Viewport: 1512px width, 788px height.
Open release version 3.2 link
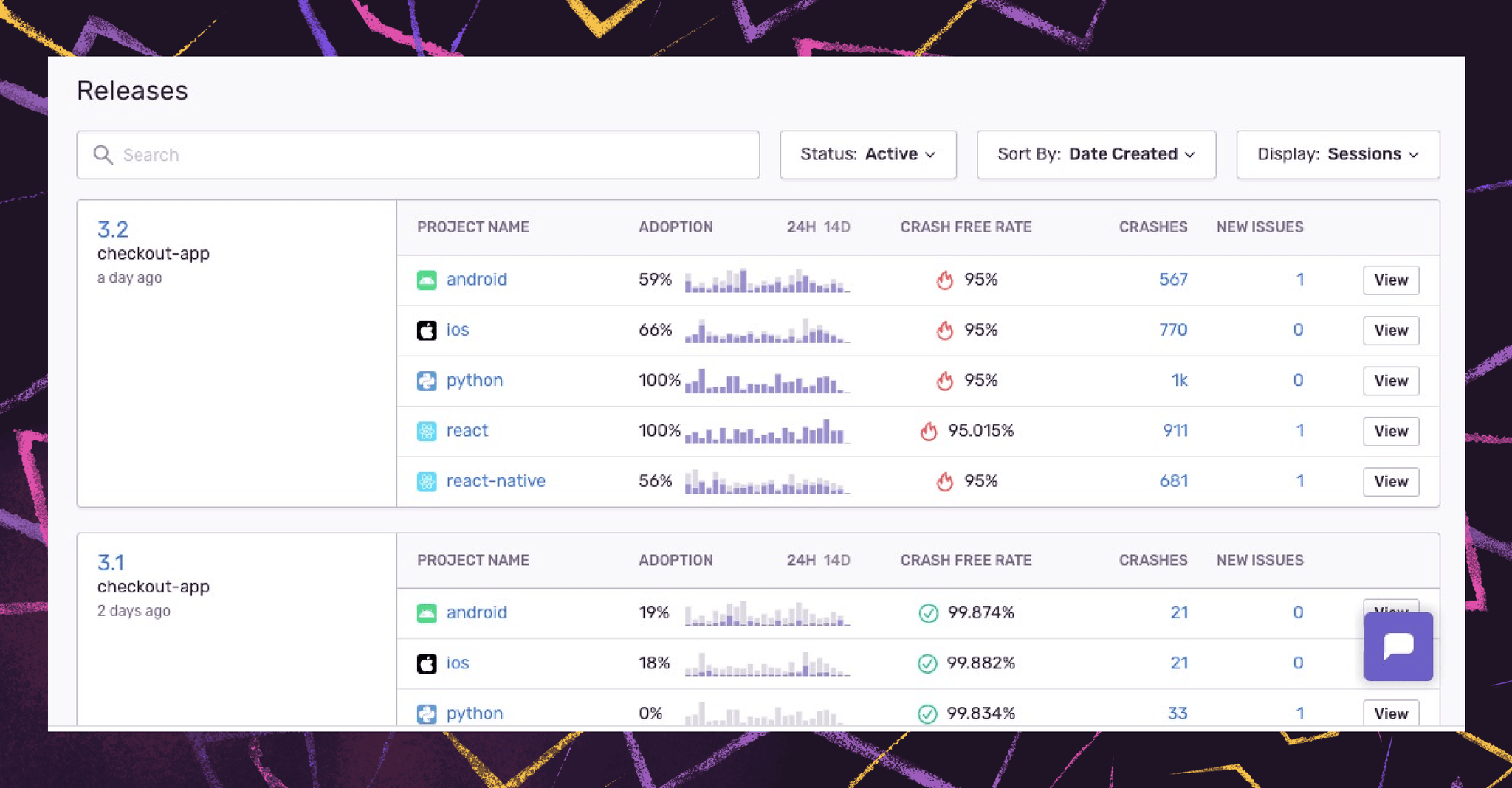click(113, 229)
